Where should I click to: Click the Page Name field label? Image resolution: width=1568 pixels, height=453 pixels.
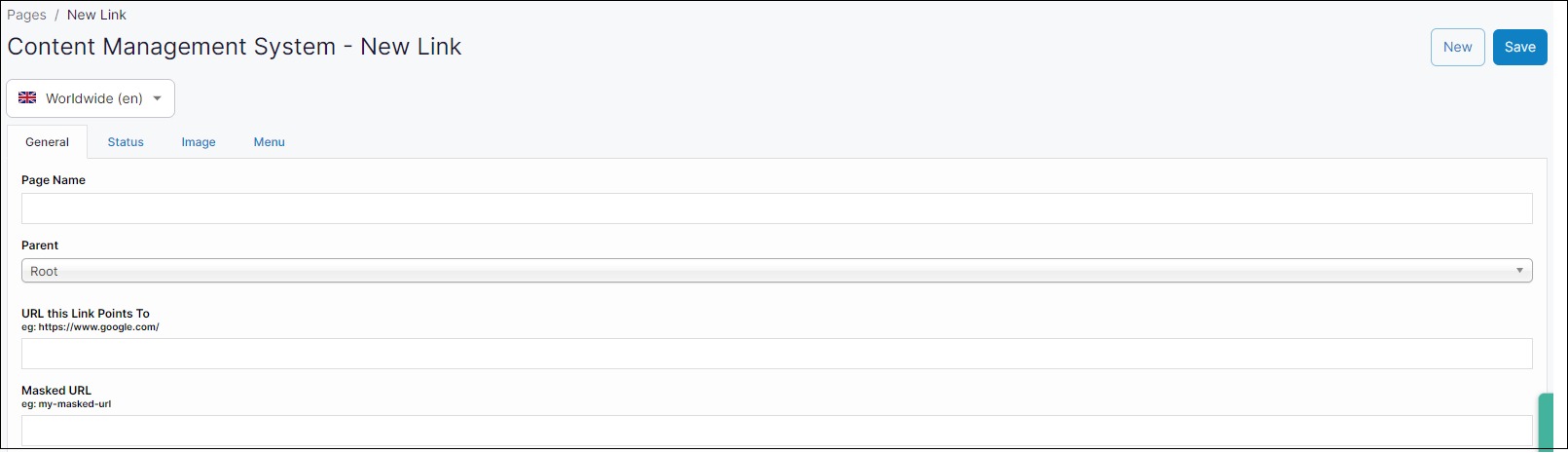tap(54, 180)
